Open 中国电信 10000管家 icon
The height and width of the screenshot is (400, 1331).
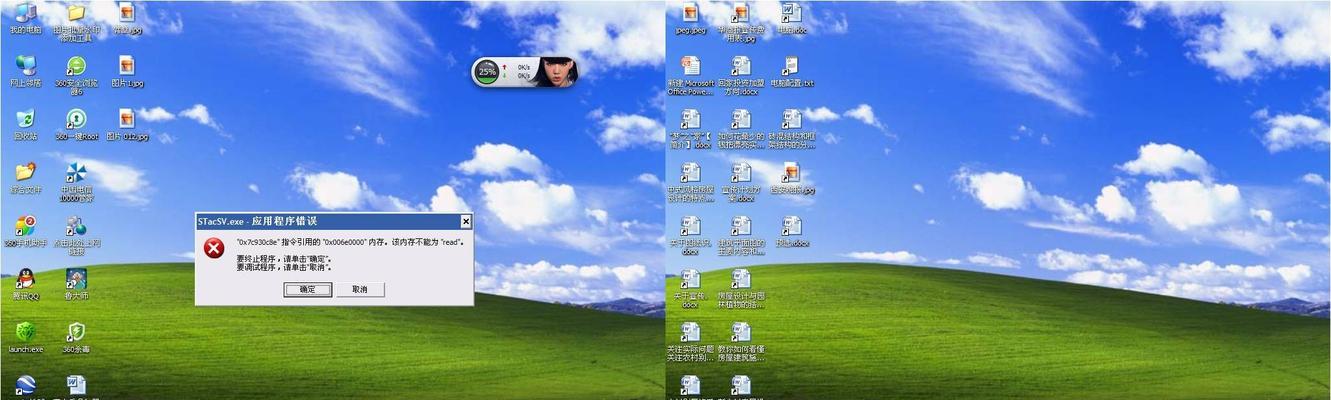coord(76,181)
